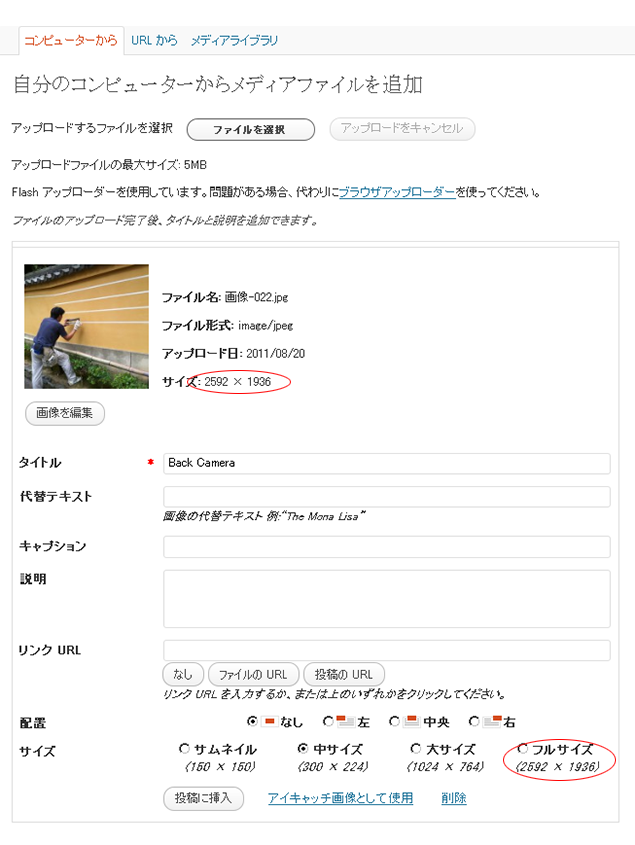Click the アイキャッチ画像として使用 link
Image resolution: width=635 pixels, height=845 pixels.
click(x=341, y=798)
